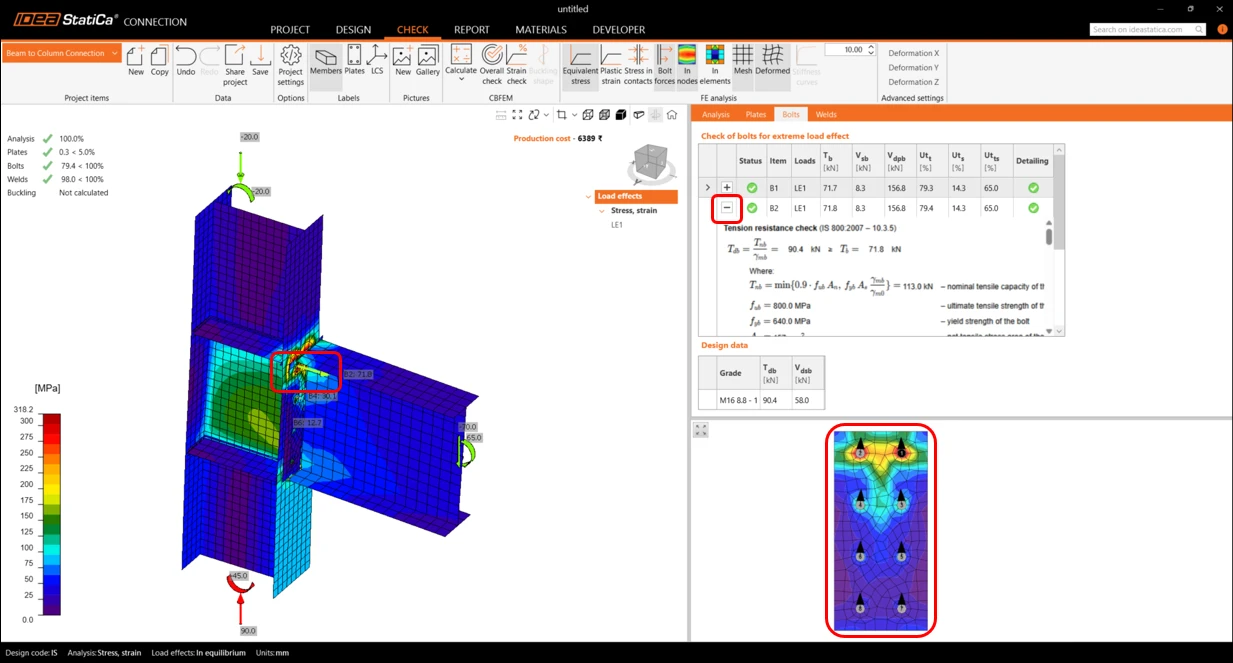Collapse the Stress, strain tree node
This screenshot has width=1233, height=663.
coord(602,211)
